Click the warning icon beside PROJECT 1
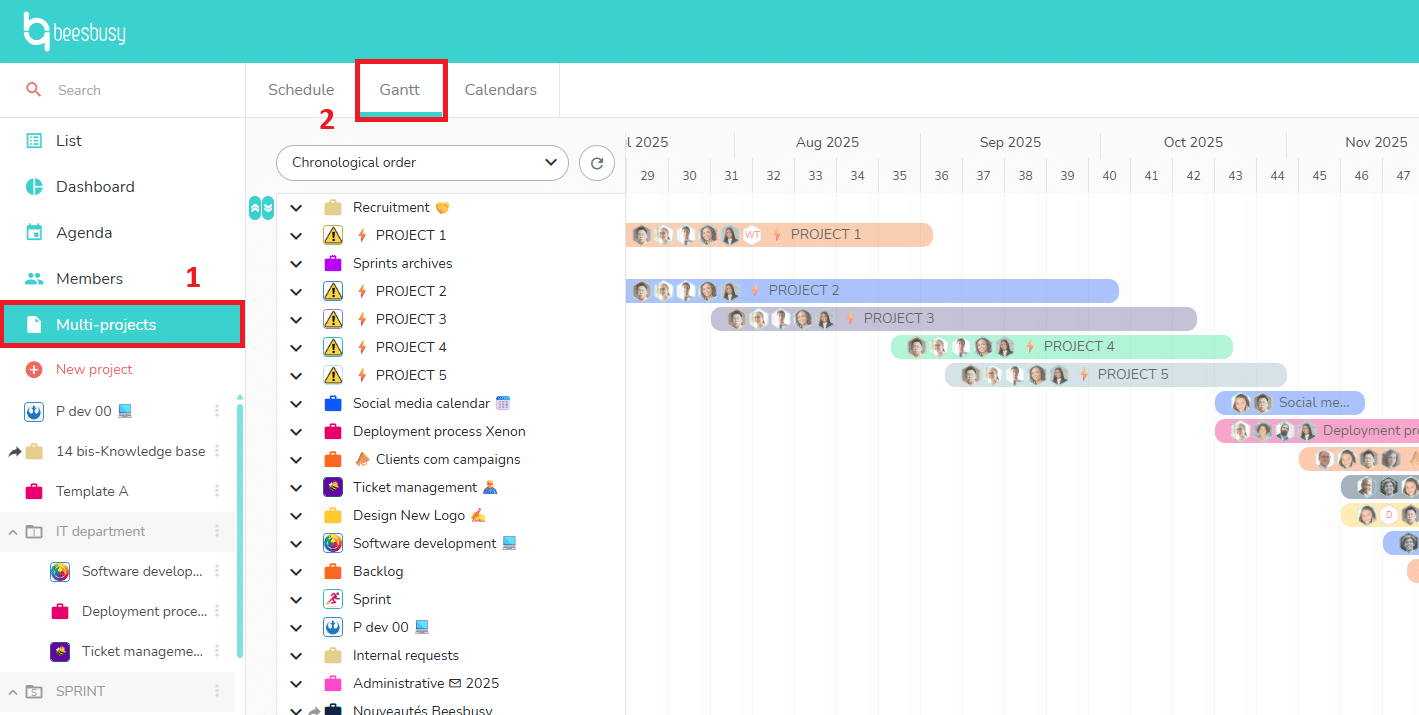1419x715 pixels. [332, 234]
